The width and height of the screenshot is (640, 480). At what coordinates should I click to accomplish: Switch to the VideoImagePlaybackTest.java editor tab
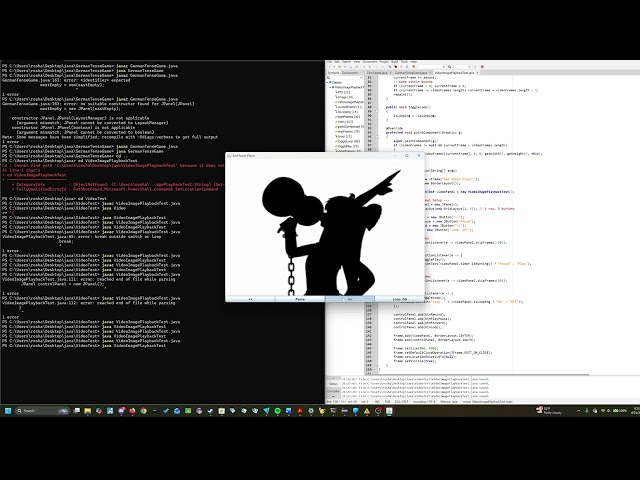[x=454, y=73]
